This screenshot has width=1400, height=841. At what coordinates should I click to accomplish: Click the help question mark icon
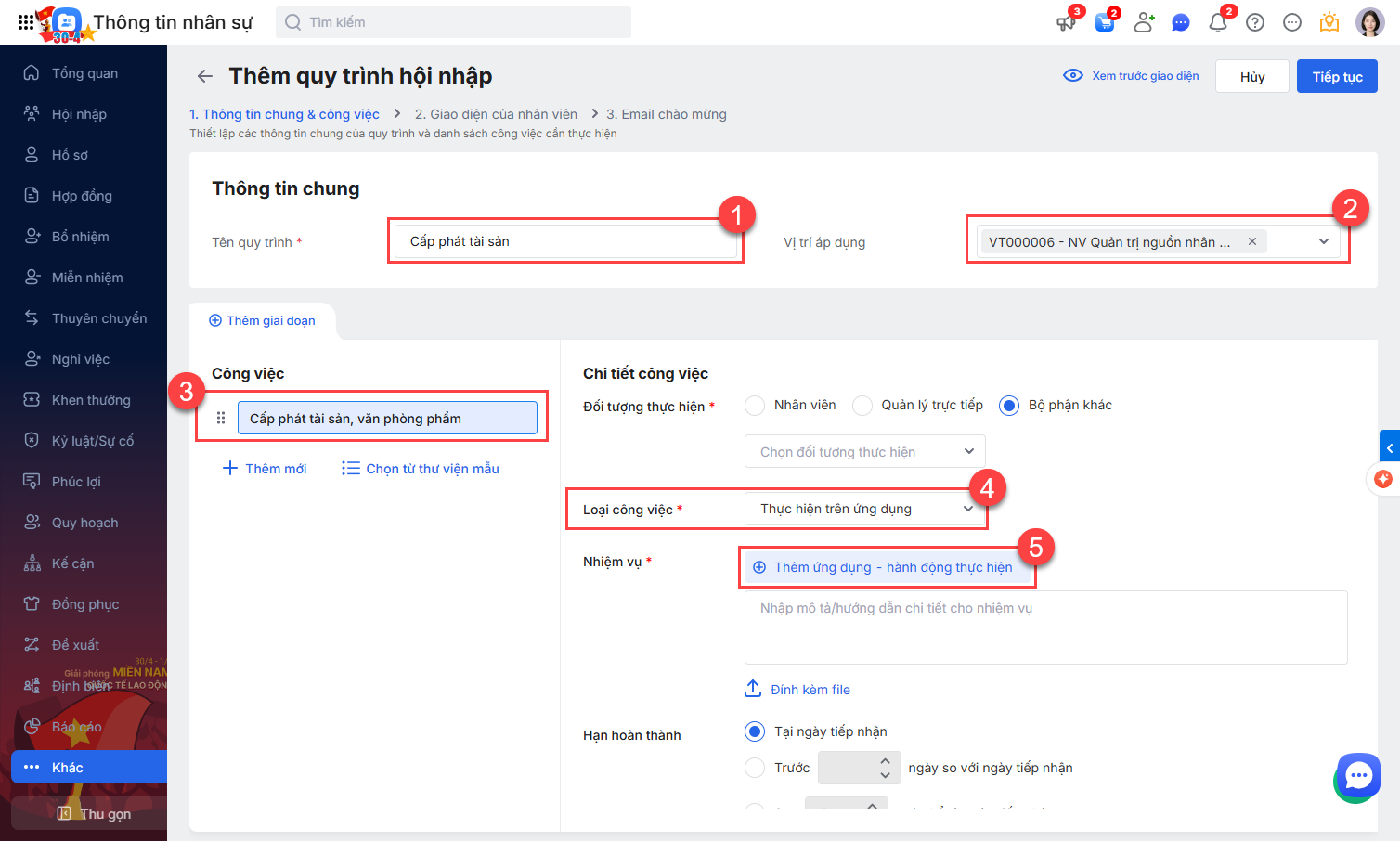[x=1255, y=23]
